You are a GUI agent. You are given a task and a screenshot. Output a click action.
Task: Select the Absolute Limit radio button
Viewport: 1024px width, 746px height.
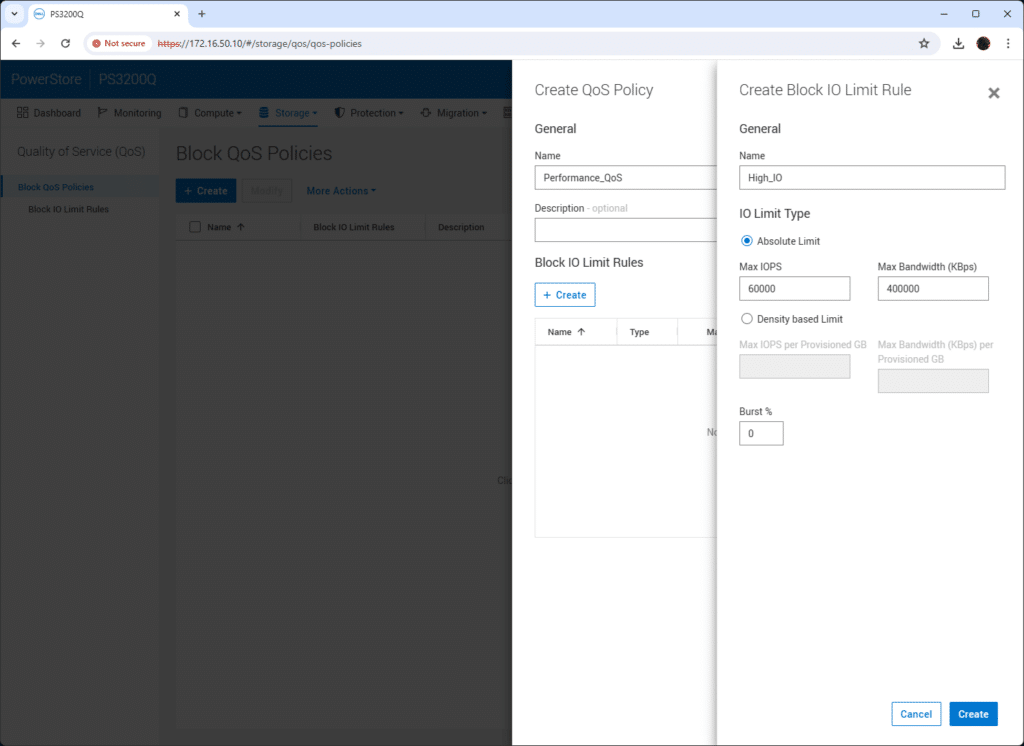point(746,241)
